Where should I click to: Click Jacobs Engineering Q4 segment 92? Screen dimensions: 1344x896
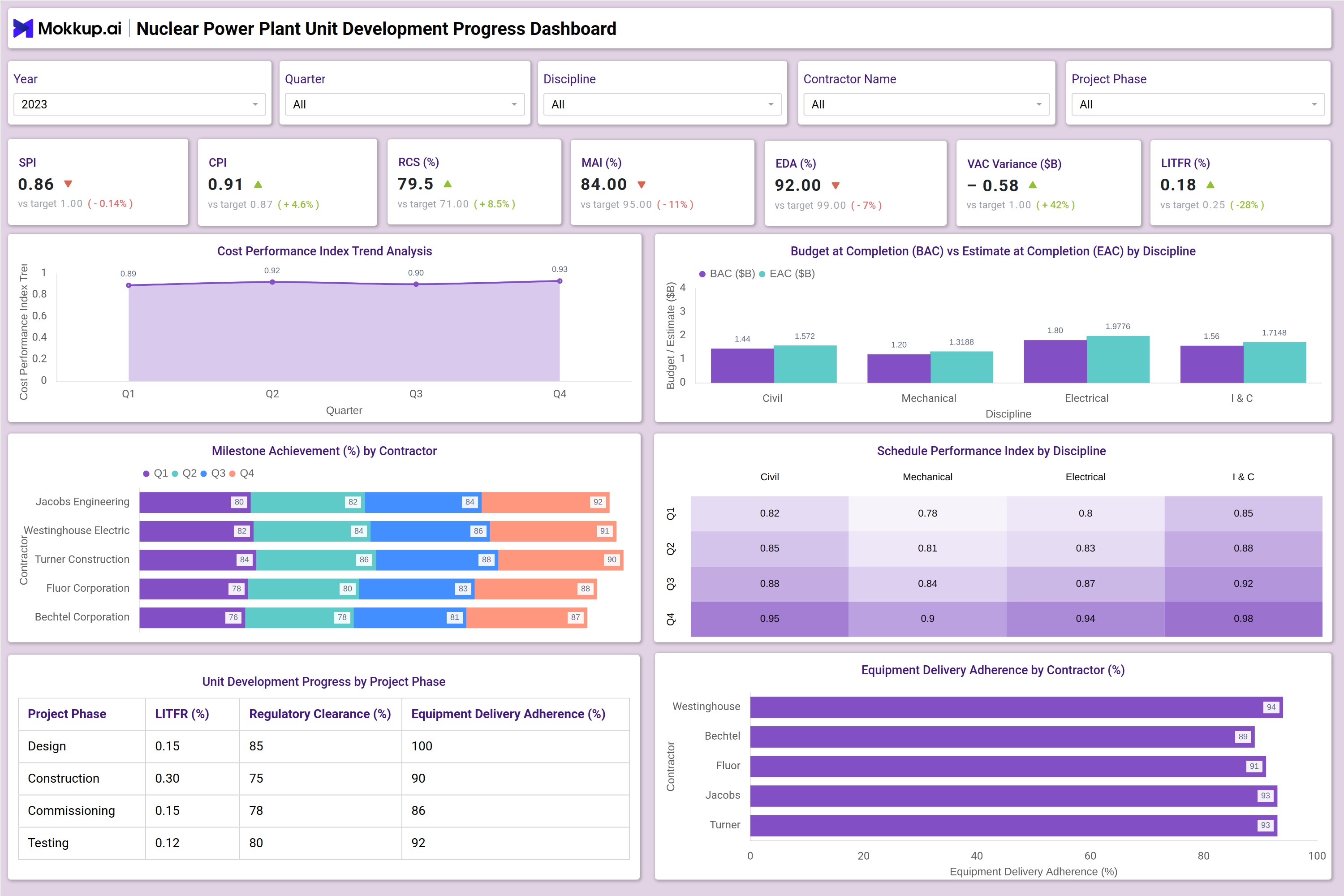(545, 502)
